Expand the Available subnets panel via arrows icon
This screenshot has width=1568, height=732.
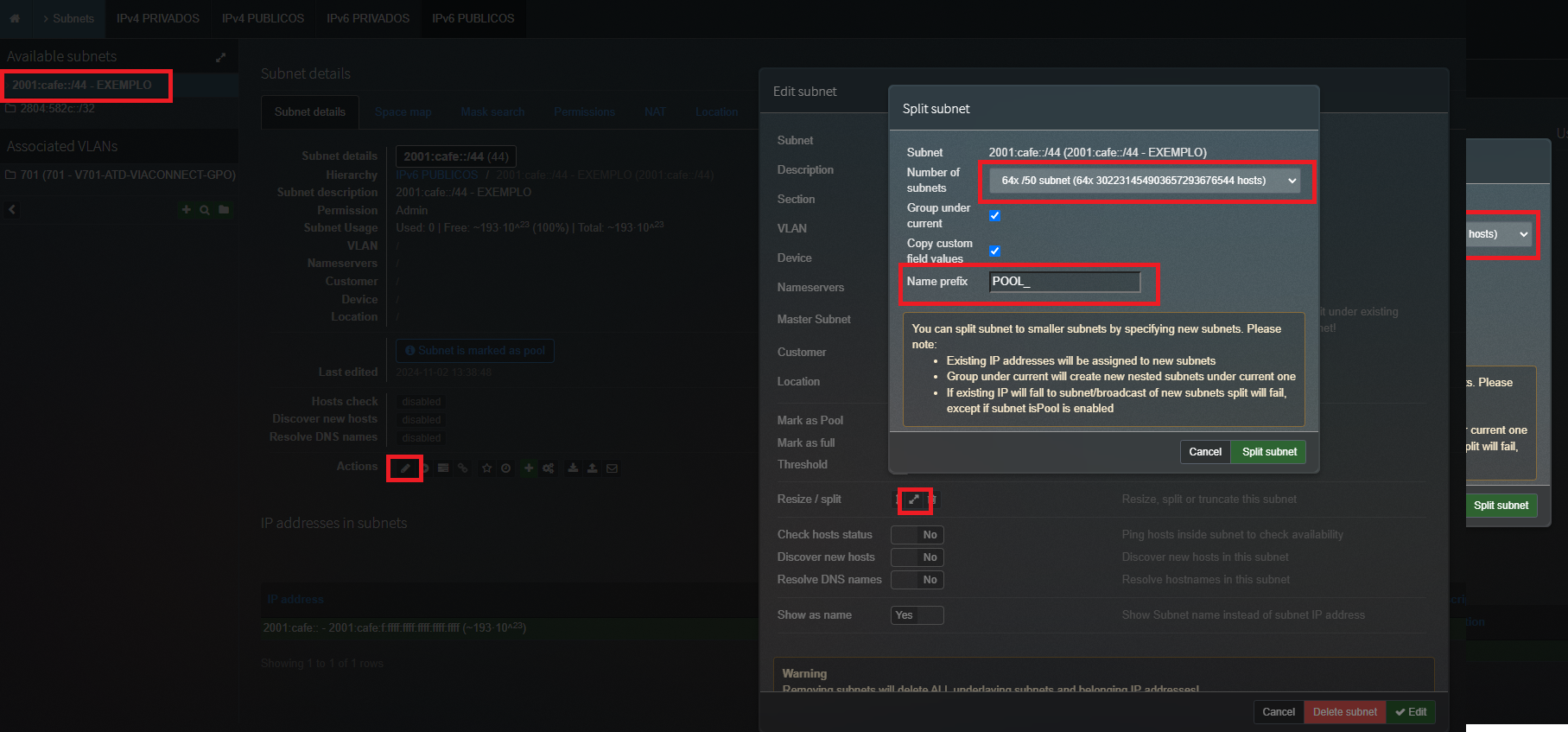[220, 57]
